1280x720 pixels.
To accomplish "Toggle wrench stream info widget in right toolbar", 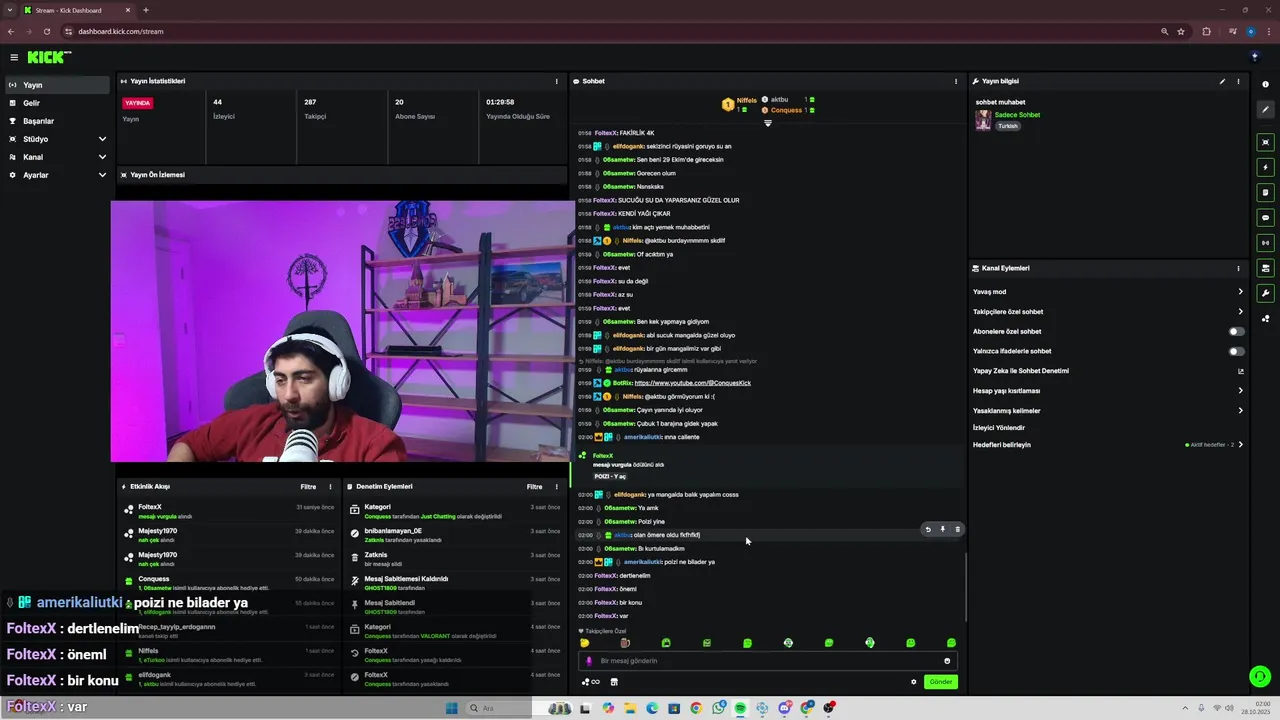I will coord(1265,293).
